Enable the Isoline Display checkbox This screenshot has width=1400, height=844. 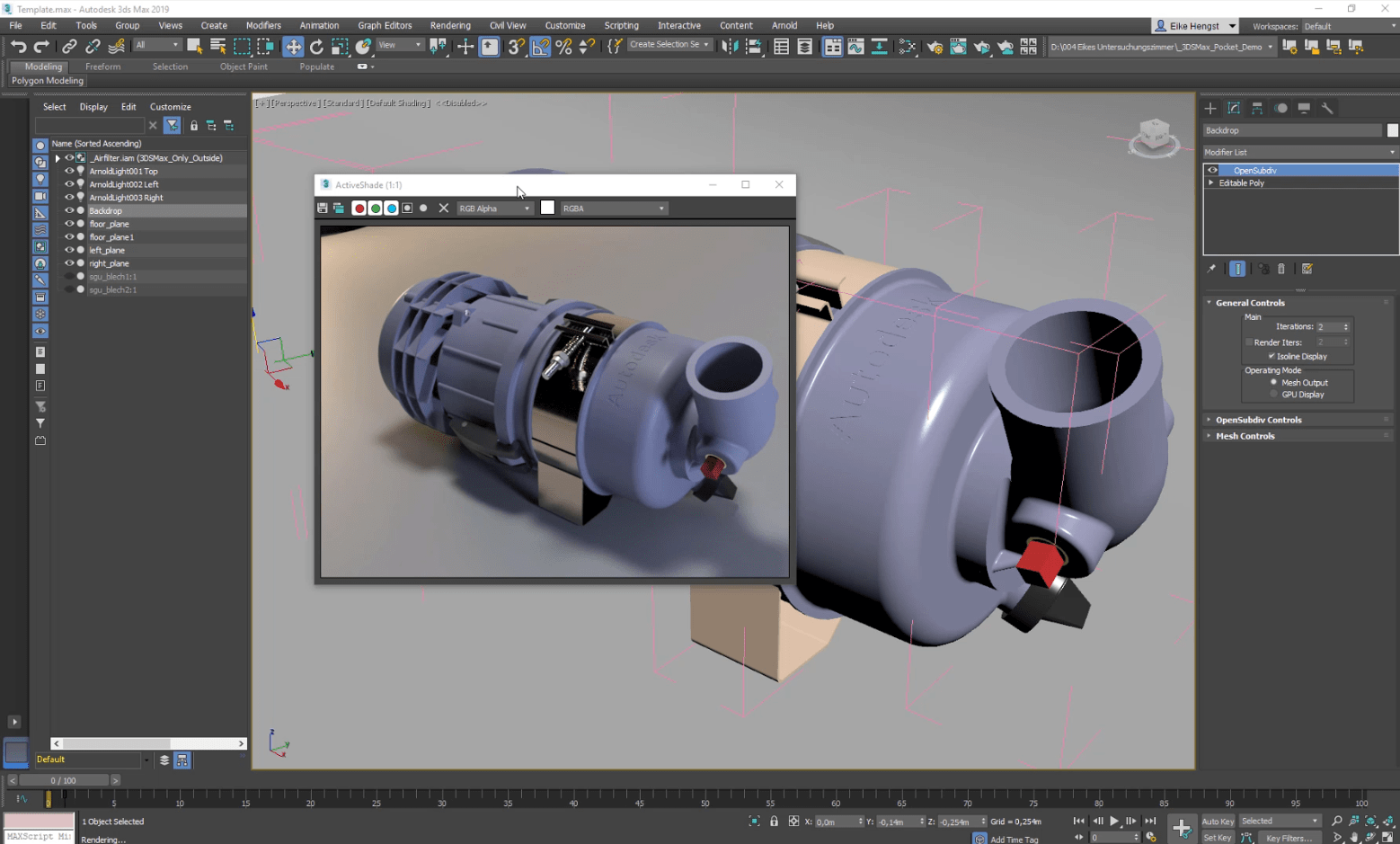point(1271,356)
